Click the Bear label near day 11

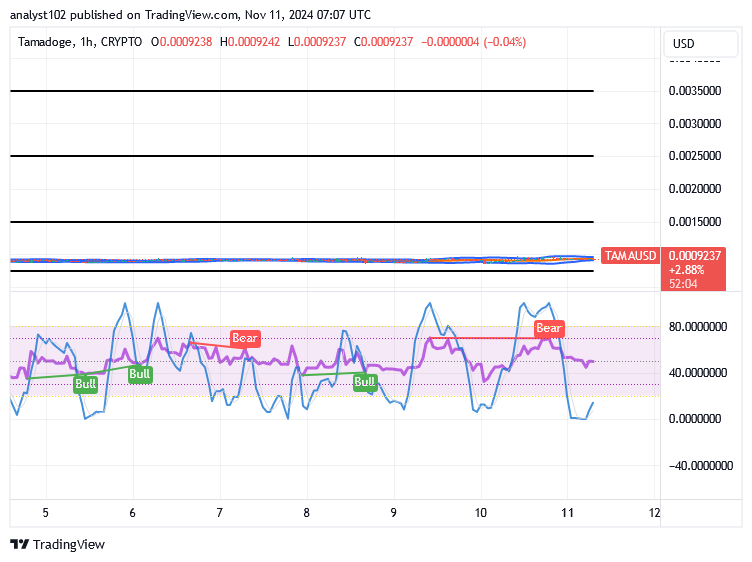pos(549,328)
